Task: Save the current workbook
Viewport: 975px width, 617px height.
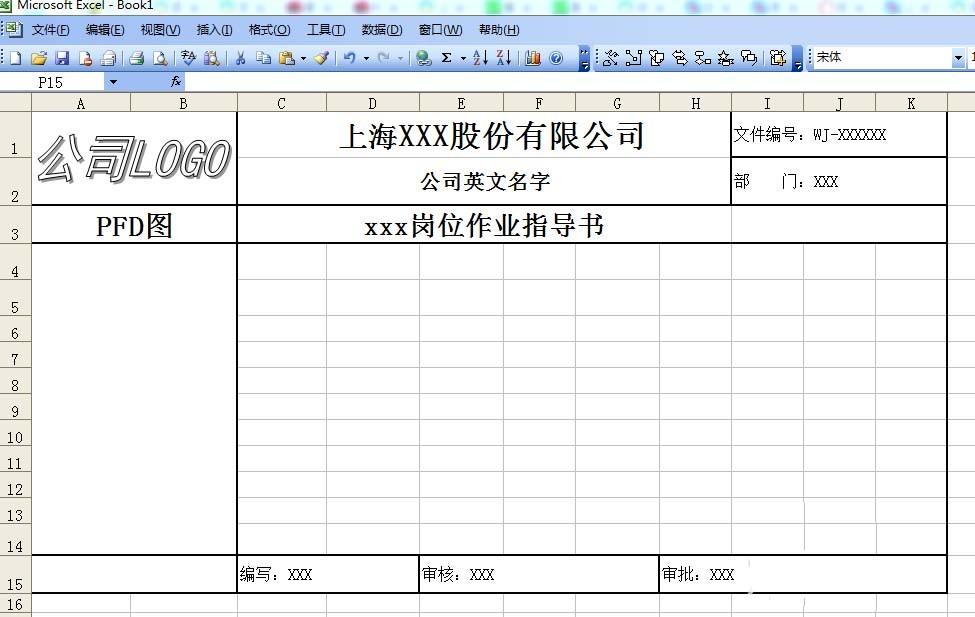Action: 63,57
